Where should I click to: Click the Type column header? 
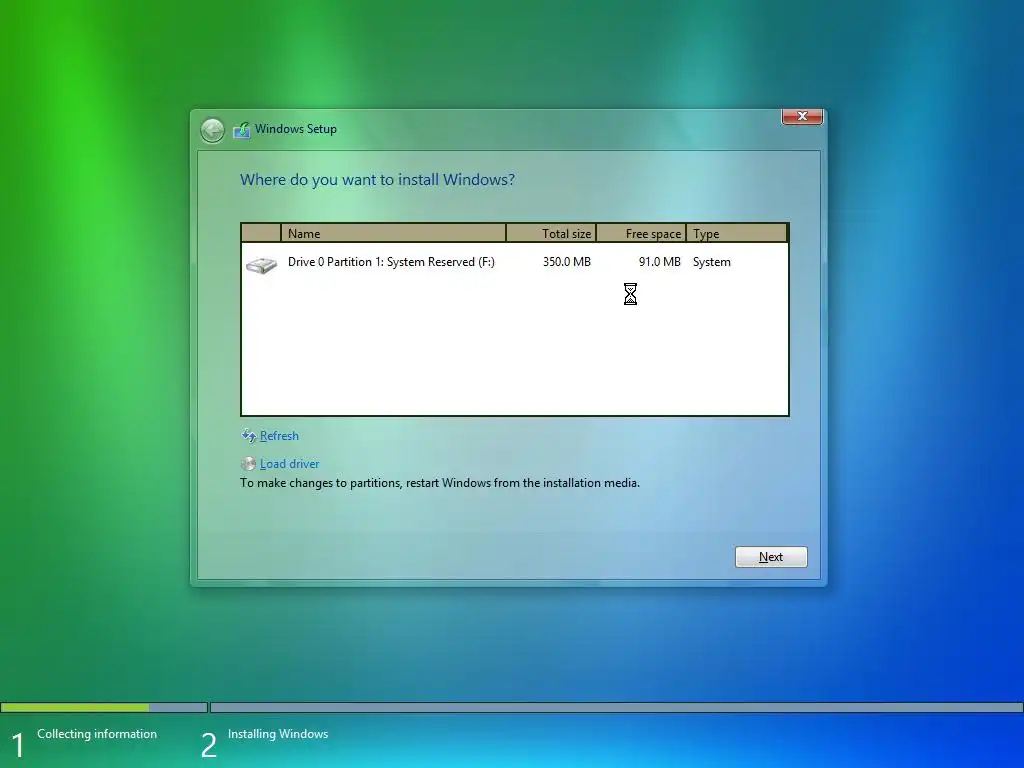click(x=737, y=233)
